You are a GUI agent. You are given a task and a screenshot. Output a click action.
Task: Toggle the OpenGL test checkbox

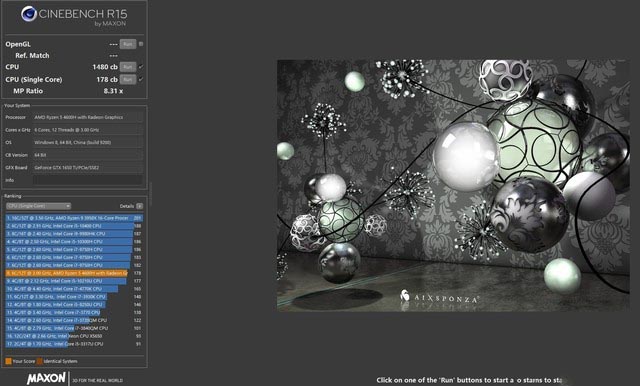141,44
